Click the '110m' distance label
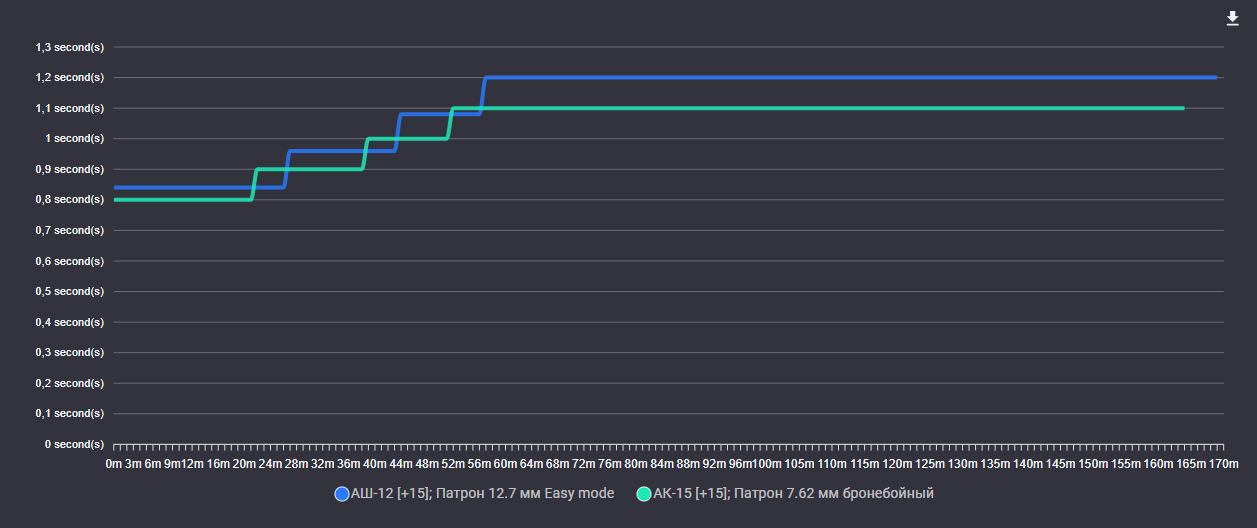Viewport: 1257px width, 528px height. (832, 464)
